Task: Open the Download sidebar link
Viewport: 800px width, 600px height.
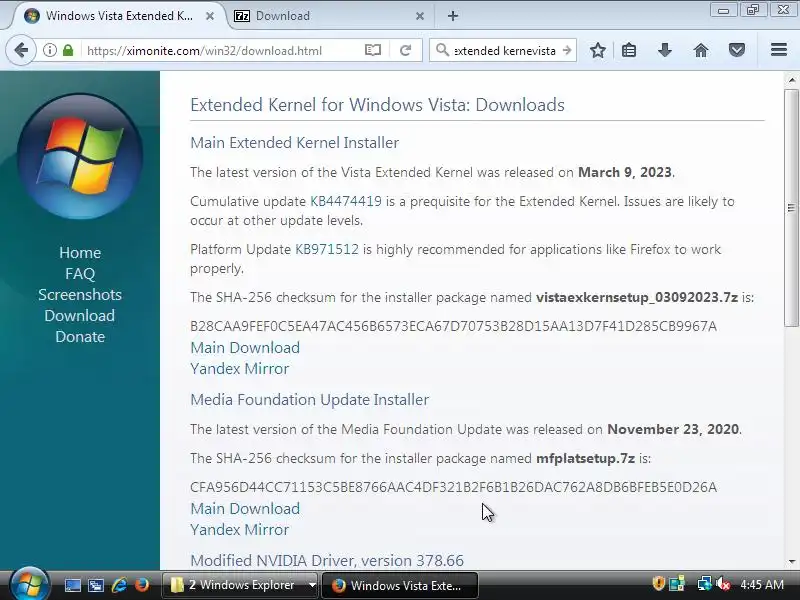Action: (x=80, y=315)
